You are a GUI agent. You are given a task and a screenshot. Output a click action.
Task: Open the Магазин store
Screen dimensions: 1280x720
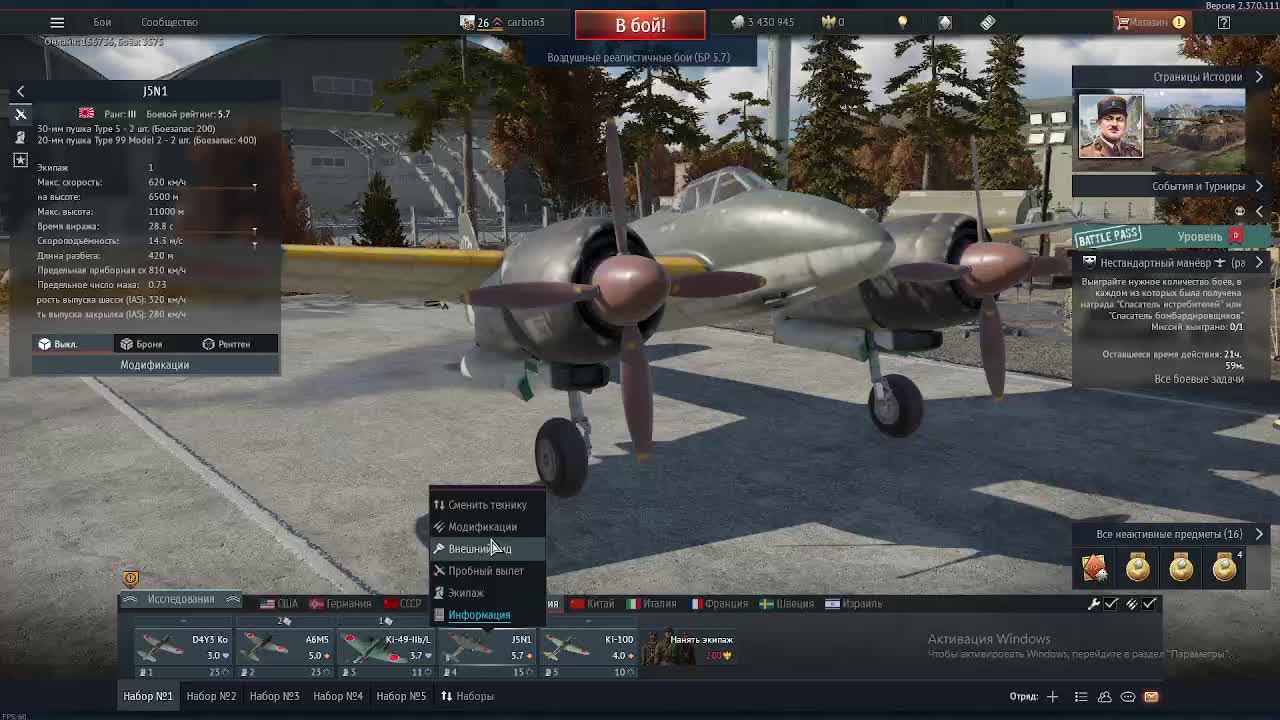(x=1150, y=22)
